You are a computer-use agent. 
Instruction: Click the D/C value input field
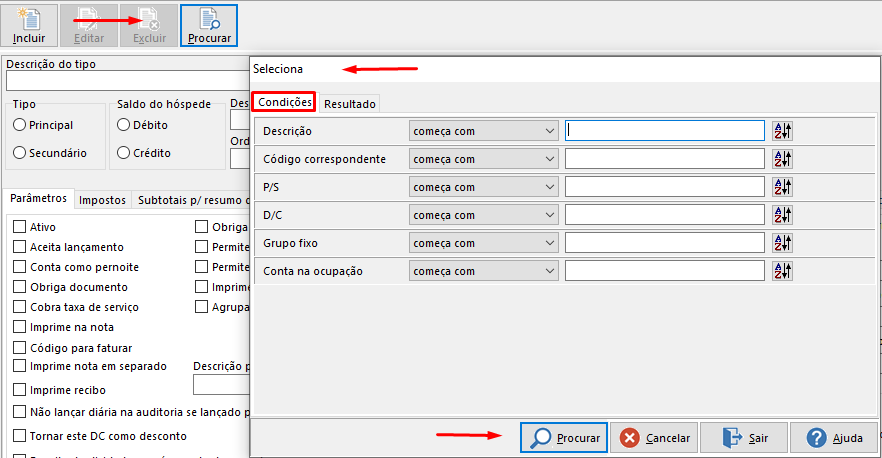pos(665,215)
